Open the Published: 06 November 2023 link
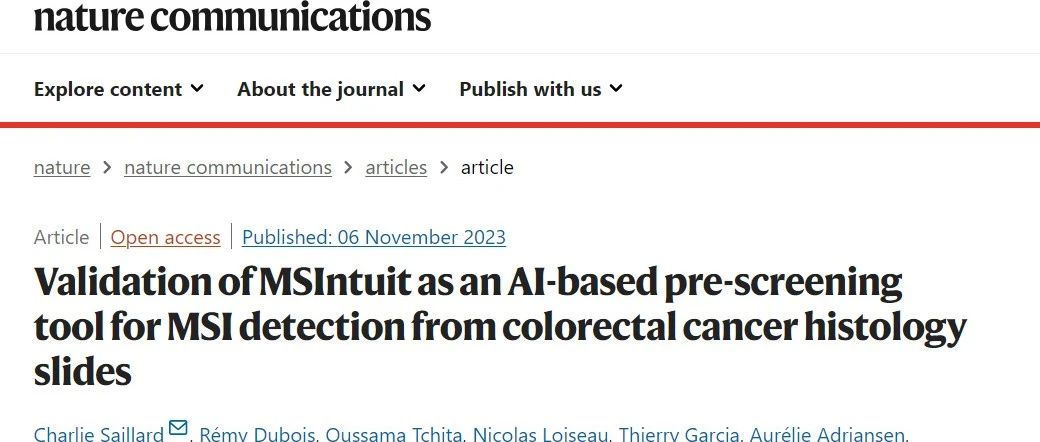The width and height of the screenshot is (1040, 442). 373,237
